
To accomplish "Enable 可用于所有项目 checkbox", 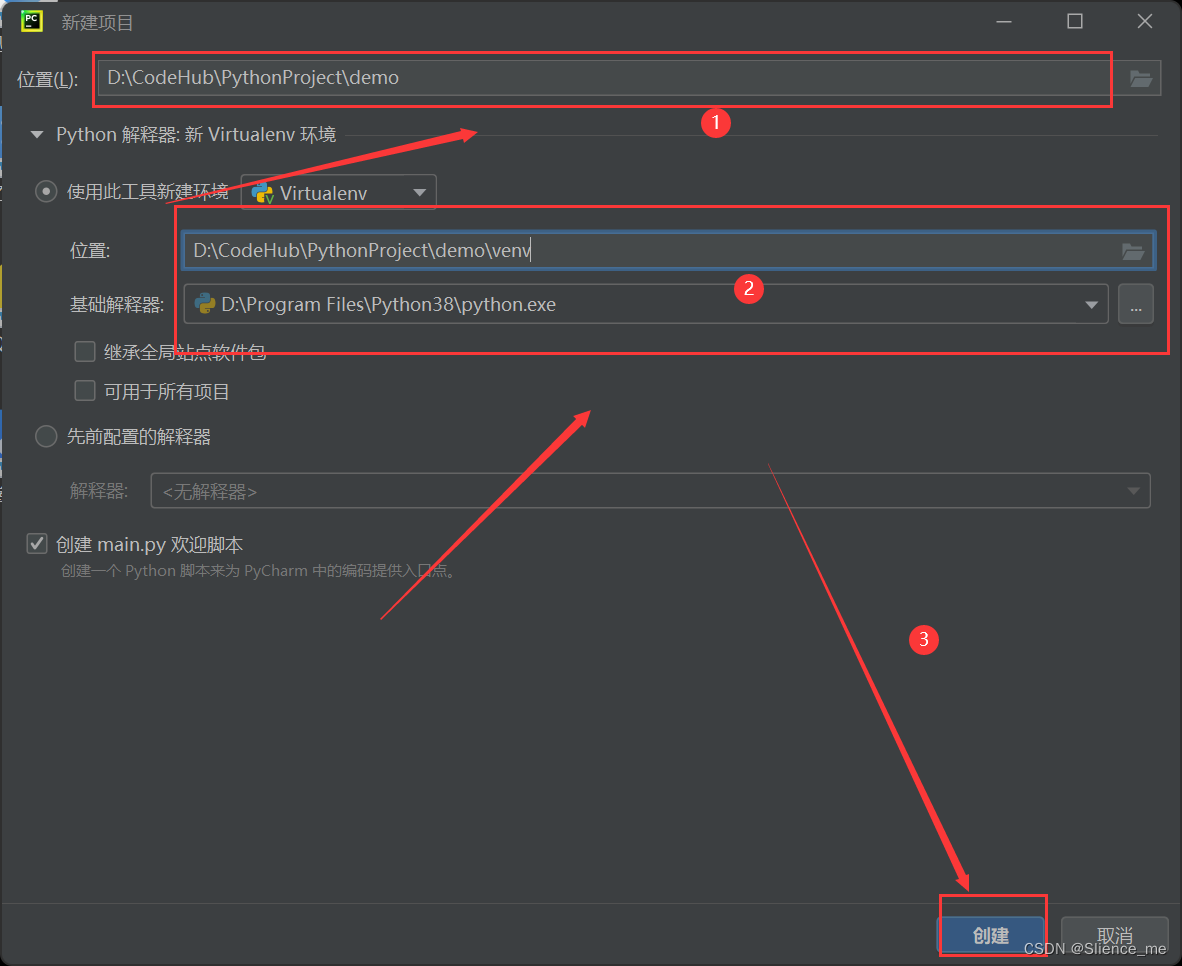I will coord(84,391).
